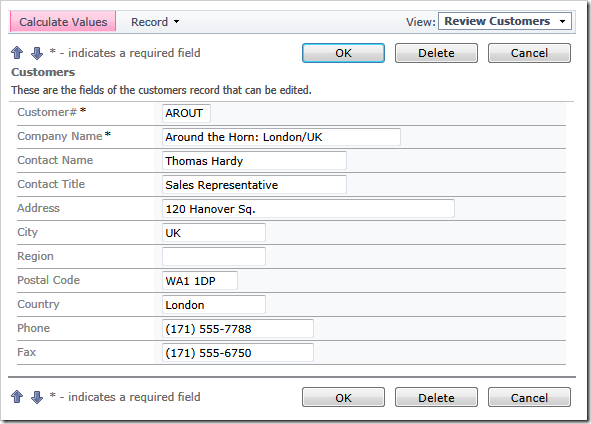Click the bottom Cancel button

pos(529,398)
